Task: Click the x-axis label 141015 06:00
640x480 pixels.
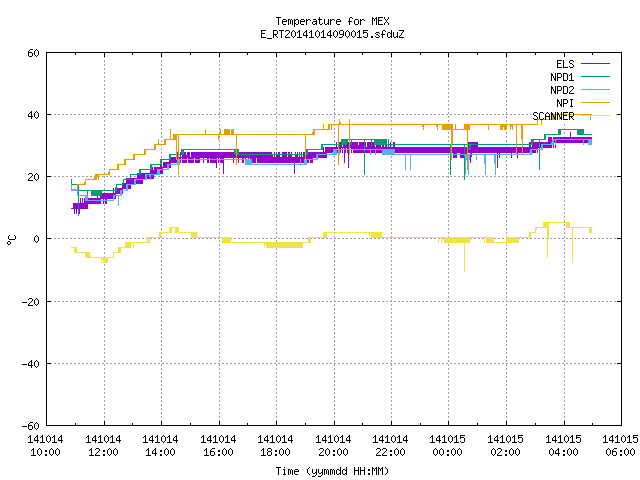Action: (x=621, y=446)
